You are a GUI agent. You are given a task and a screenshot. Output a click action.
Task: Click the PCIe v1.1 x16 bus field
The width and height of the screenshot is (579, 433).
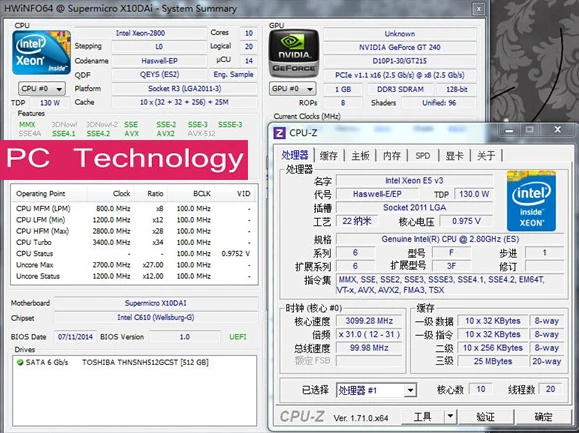click(400, 75)
